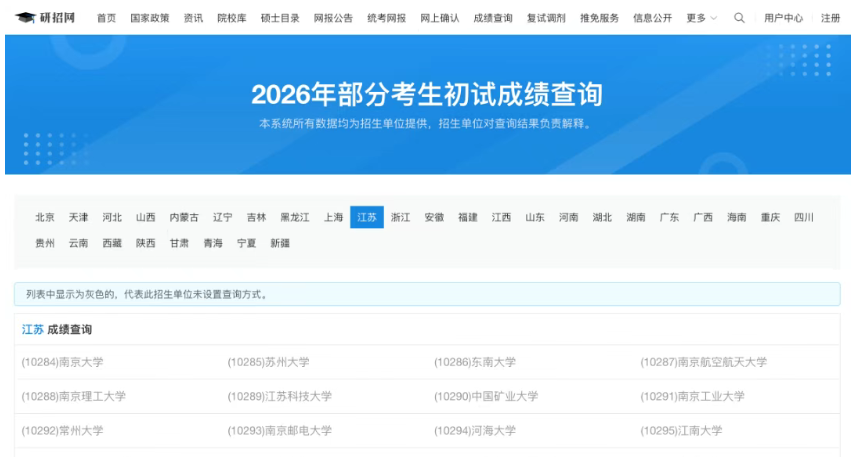Viewport: 853px width, 457px height.
Task: Switch to the 新疆 province tab
Action: 280,243
